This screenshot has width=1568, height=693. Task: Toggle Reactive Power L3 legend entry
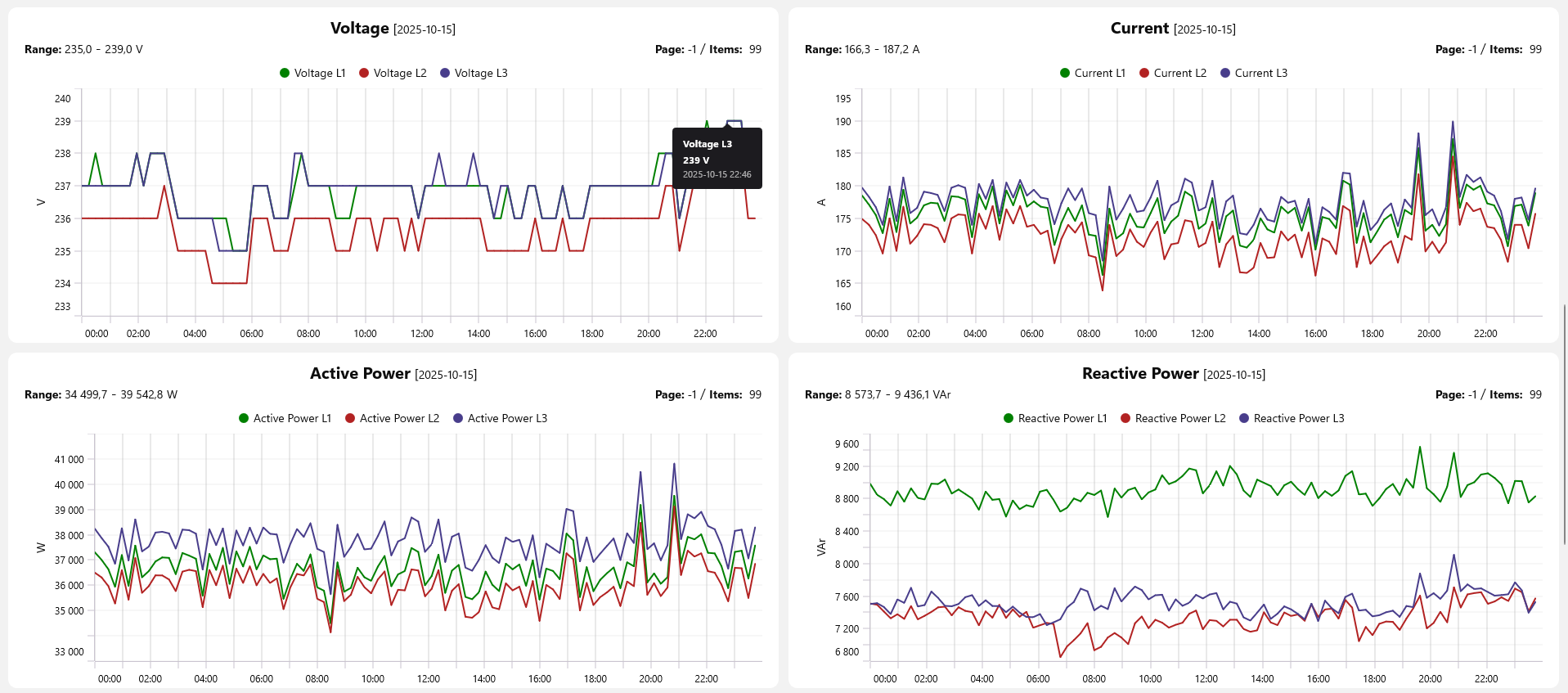pyautogui.click(x=1291, y=418)
